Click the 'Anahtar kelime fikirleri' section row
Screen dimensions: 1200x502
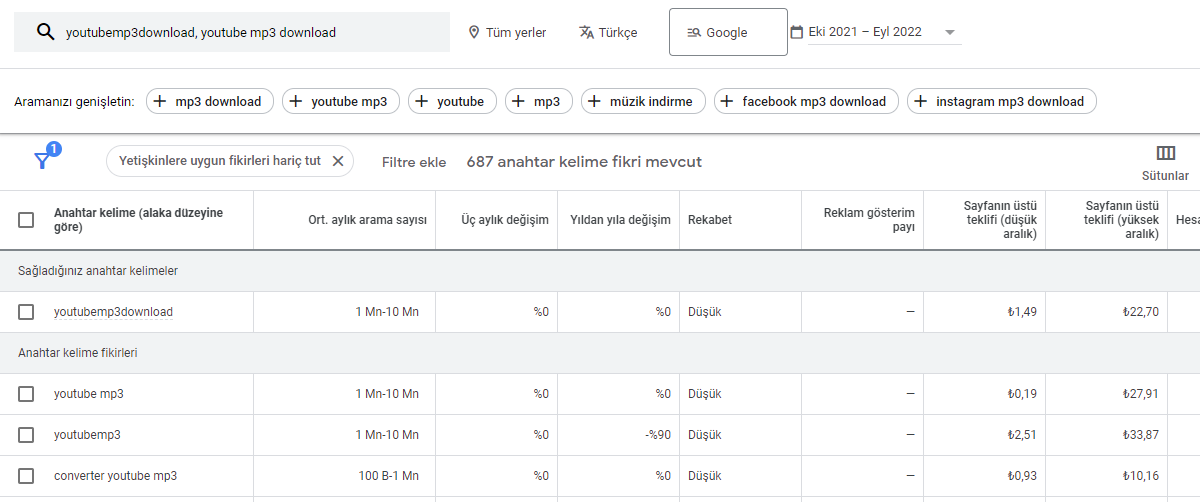coord(600,353)
